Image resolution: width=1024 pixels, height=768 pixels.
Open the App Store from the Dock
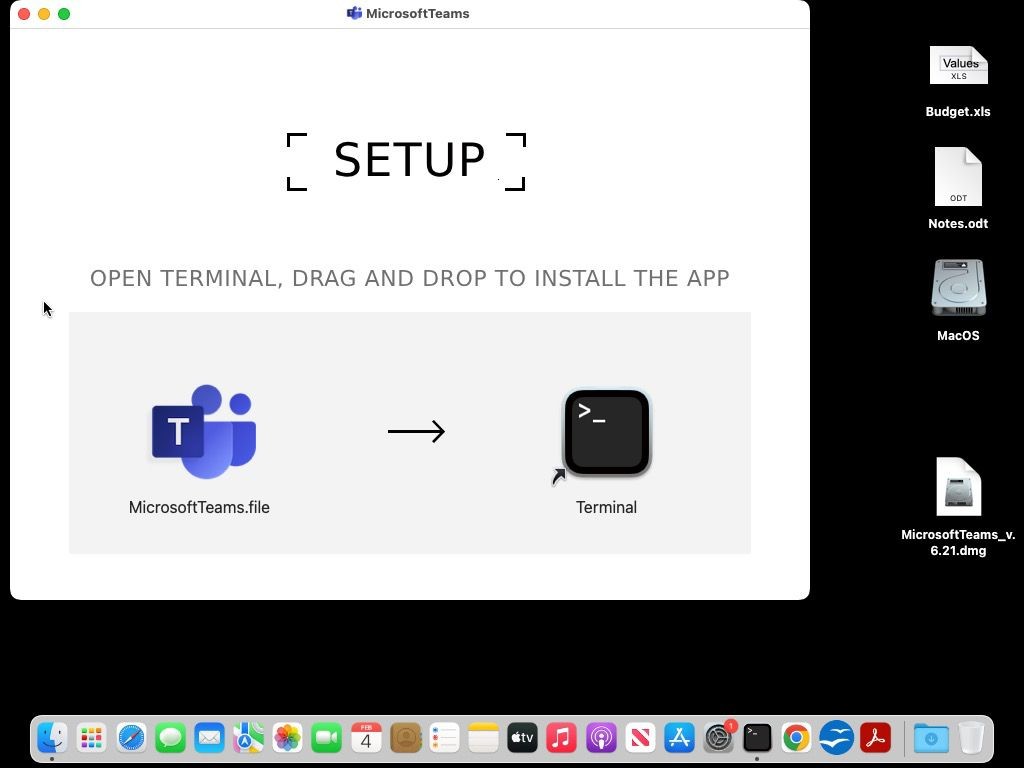click(678, 738)
